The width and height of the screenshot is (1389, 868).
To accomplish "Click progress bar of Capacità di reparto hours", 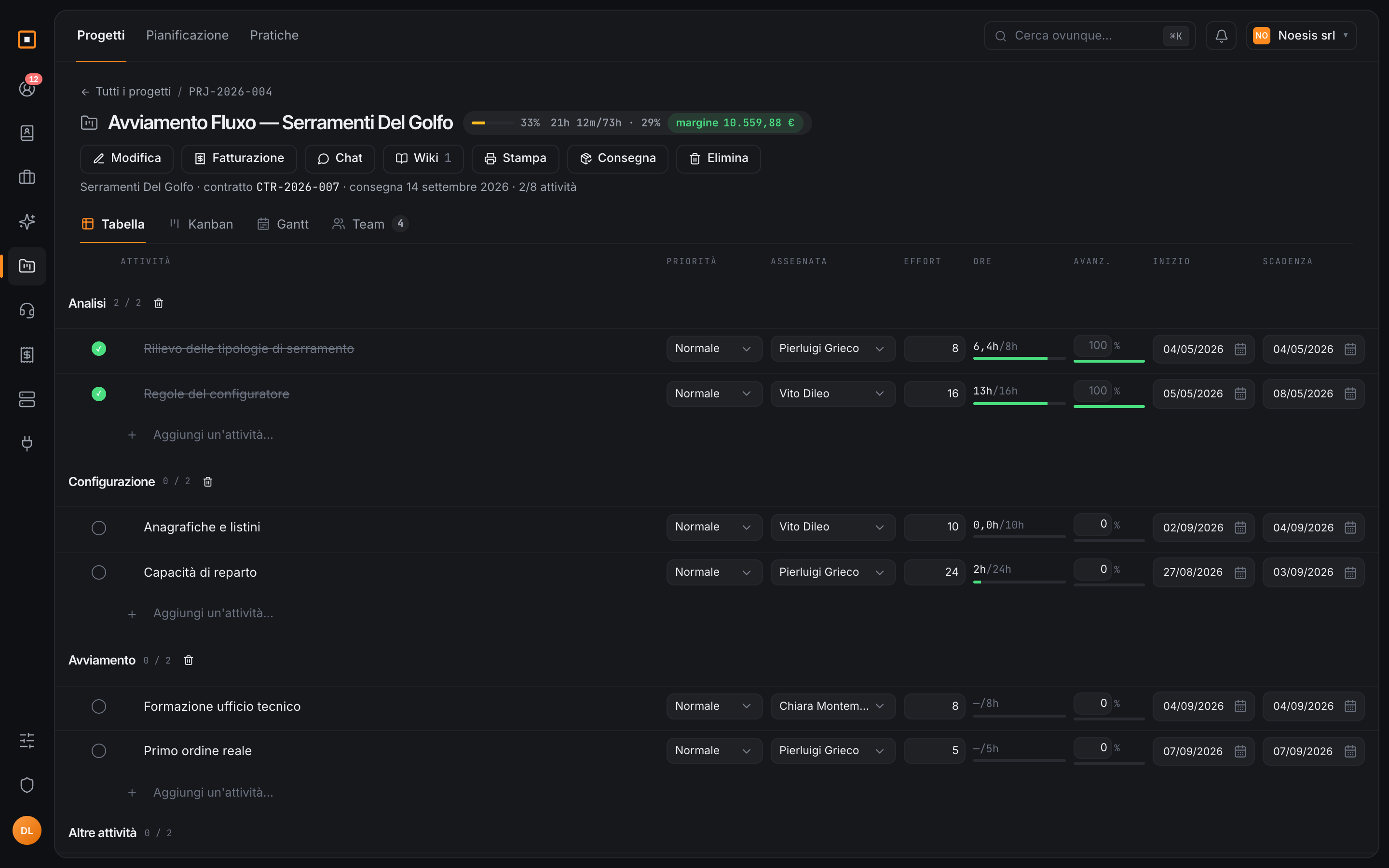I will click(x=1019, y=582).
